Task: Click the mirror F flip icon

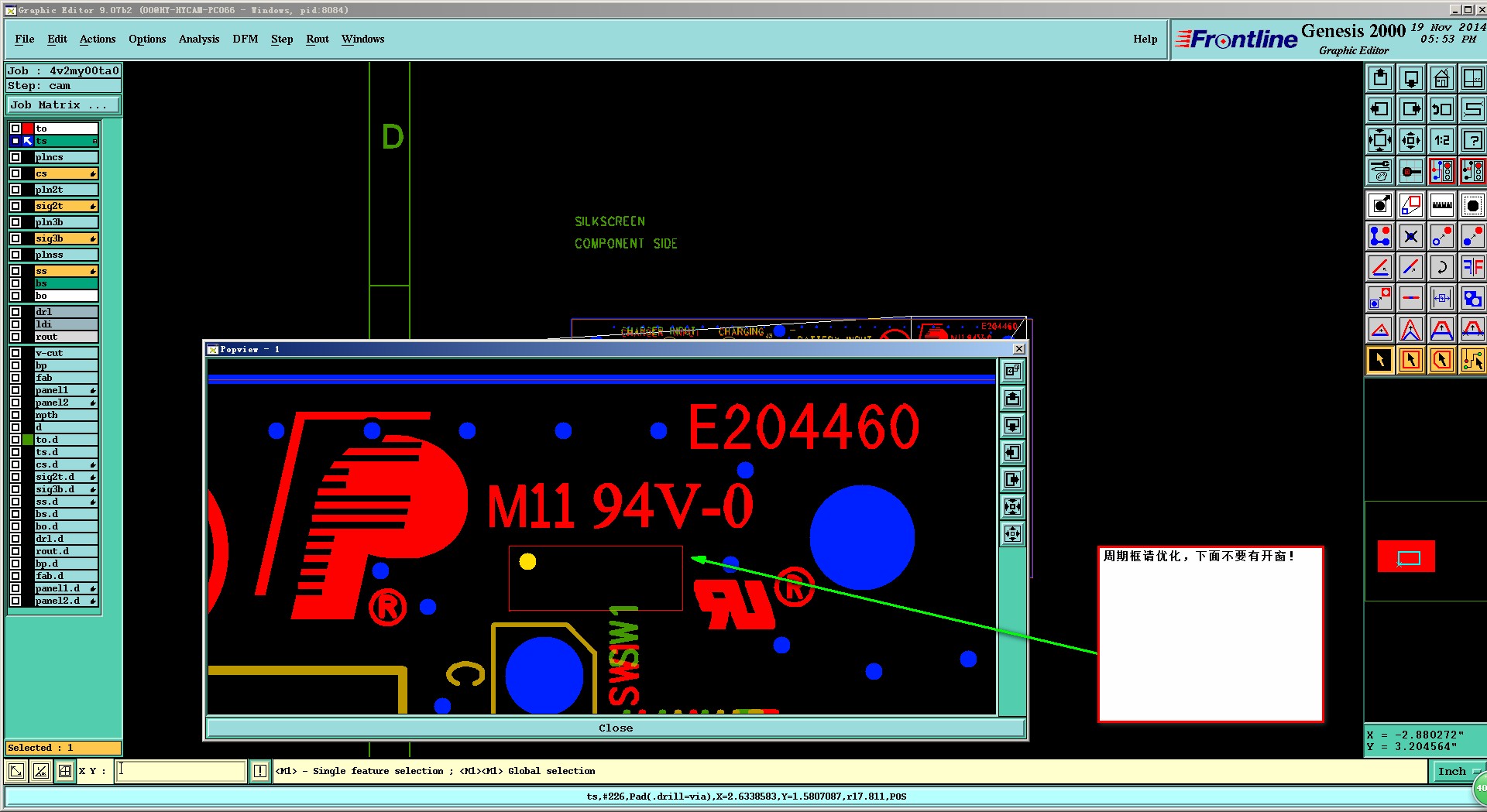Action: (x=1473, y=267)
